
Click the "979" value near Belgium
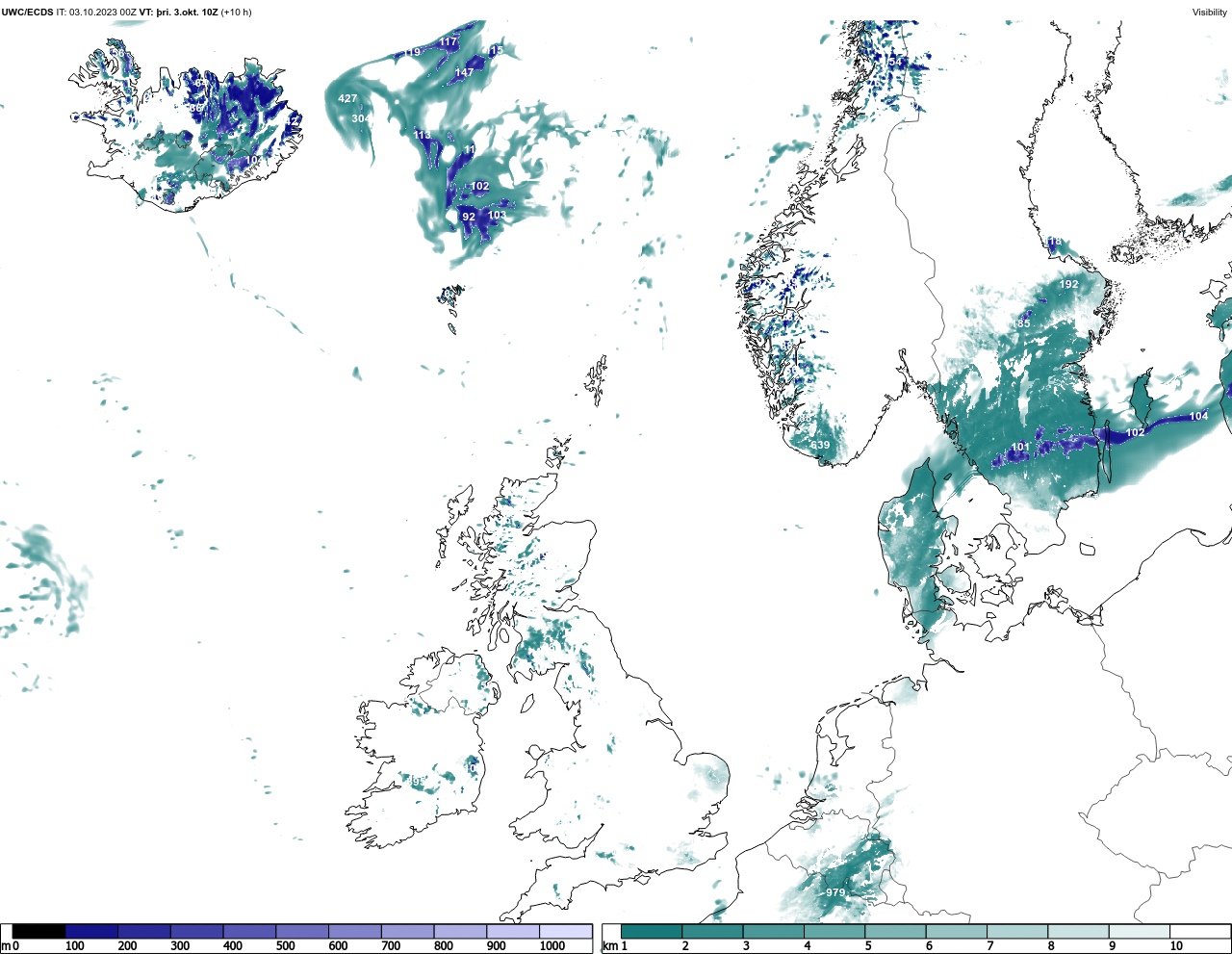click(835, 892)
